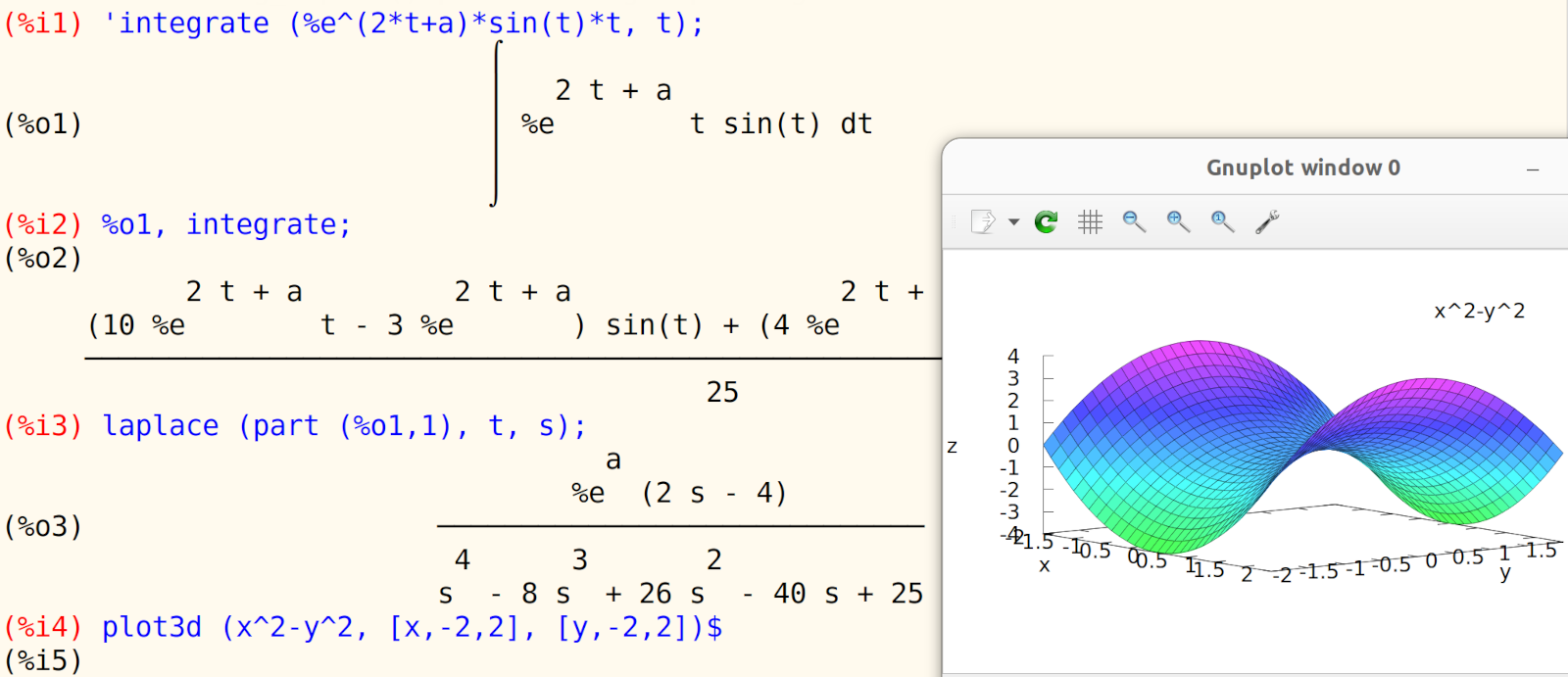Click the Gnuplot window 0 title bar
The height and width of the screenshot is (677, 1568).
pyautogui.click(x=1302, y=168)
